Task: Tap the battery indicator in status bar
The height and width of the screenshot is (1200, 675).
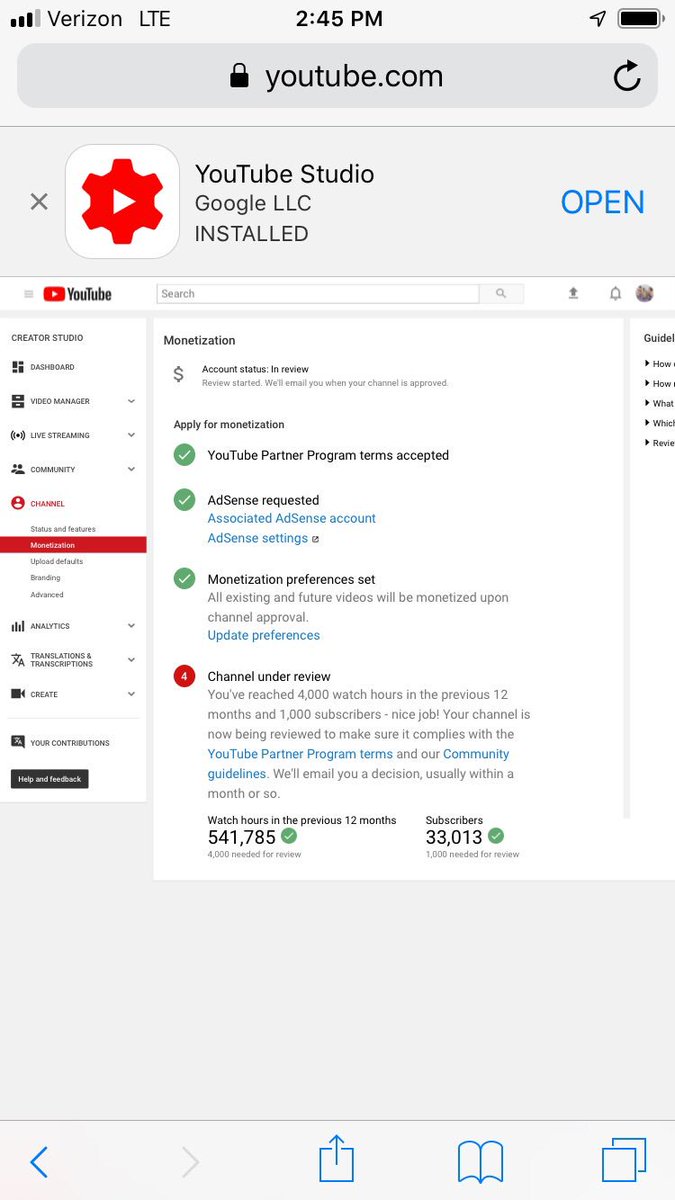Action: click(x=640, y=19)
